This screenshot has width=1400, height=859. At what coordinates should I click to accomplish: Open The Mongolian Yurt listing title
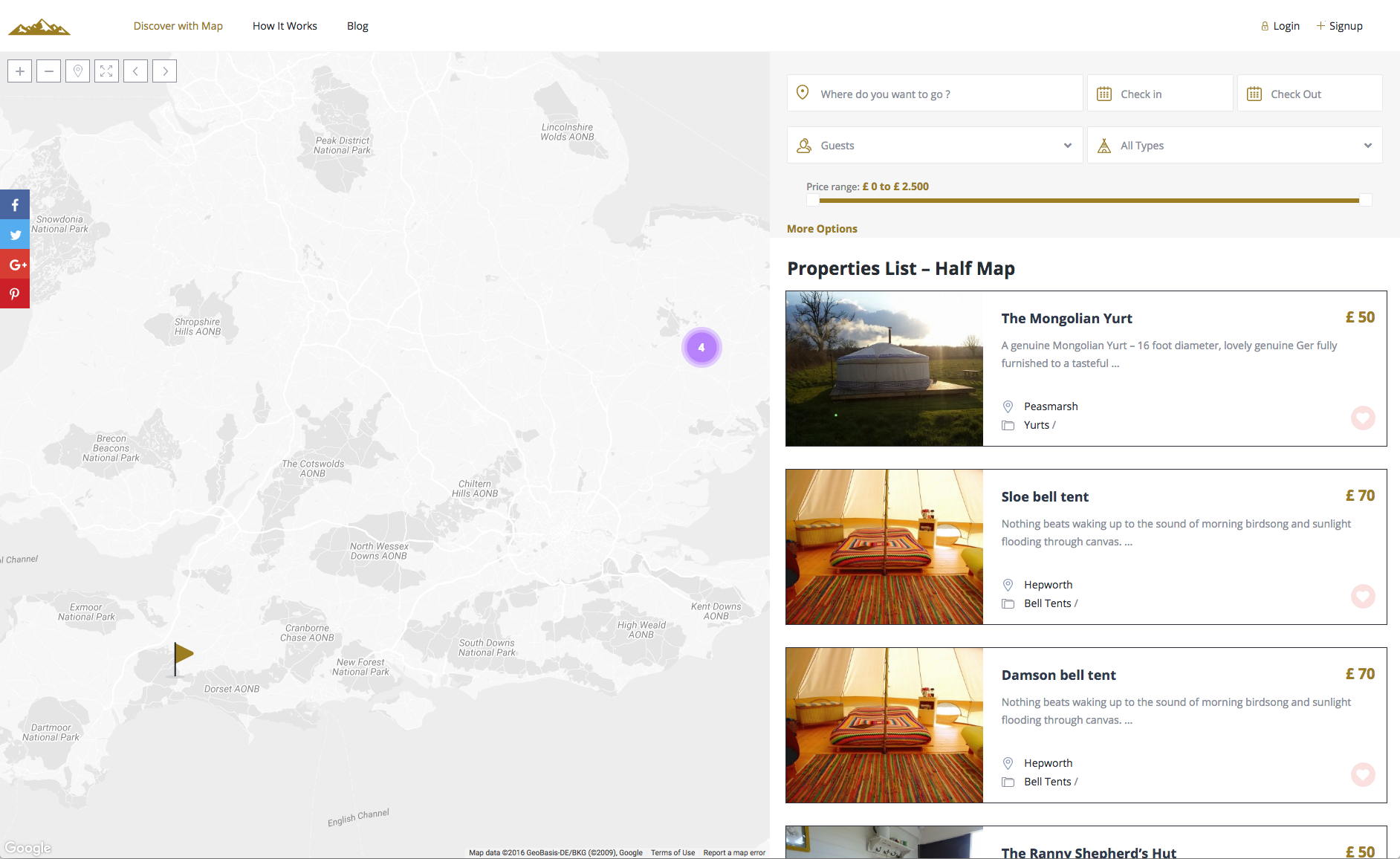coord(1066,318)
